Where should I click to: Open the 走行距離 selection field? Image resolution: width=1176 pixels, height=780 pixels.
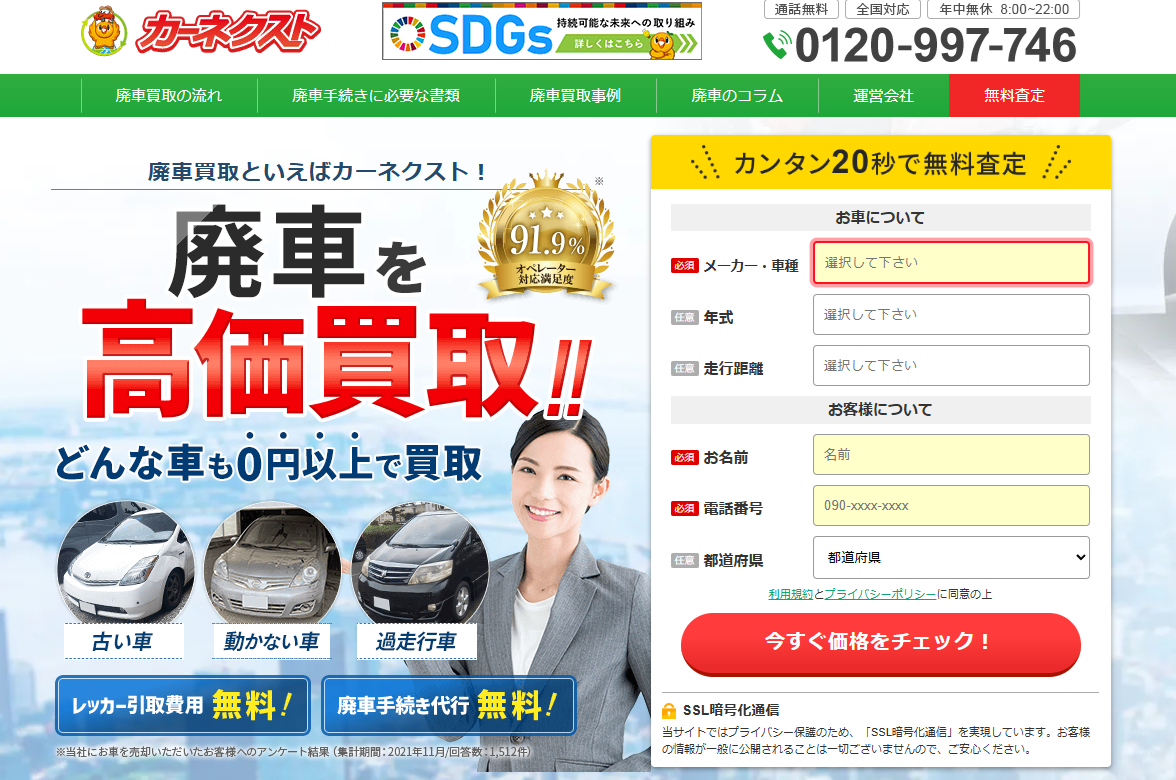pyautogui.click(x=951, y=365)
